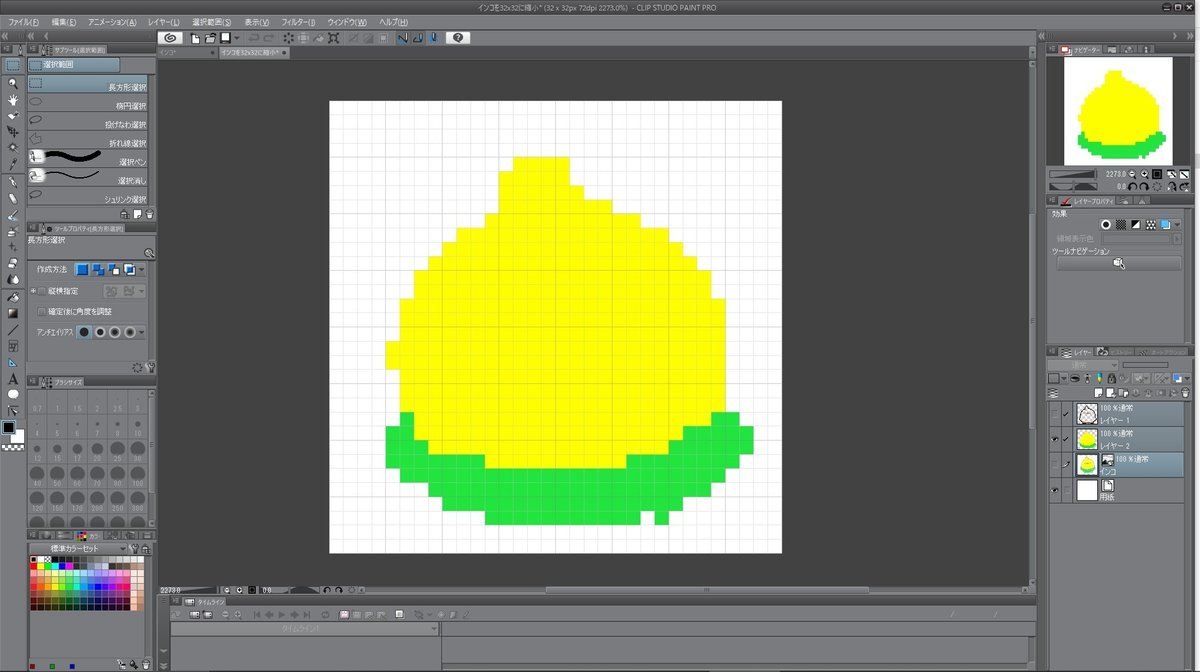Click レイヤー 1 layer thumbnail
Image resolution: width=1200 pixels, height=672 pixels.
click(1086, 414)
